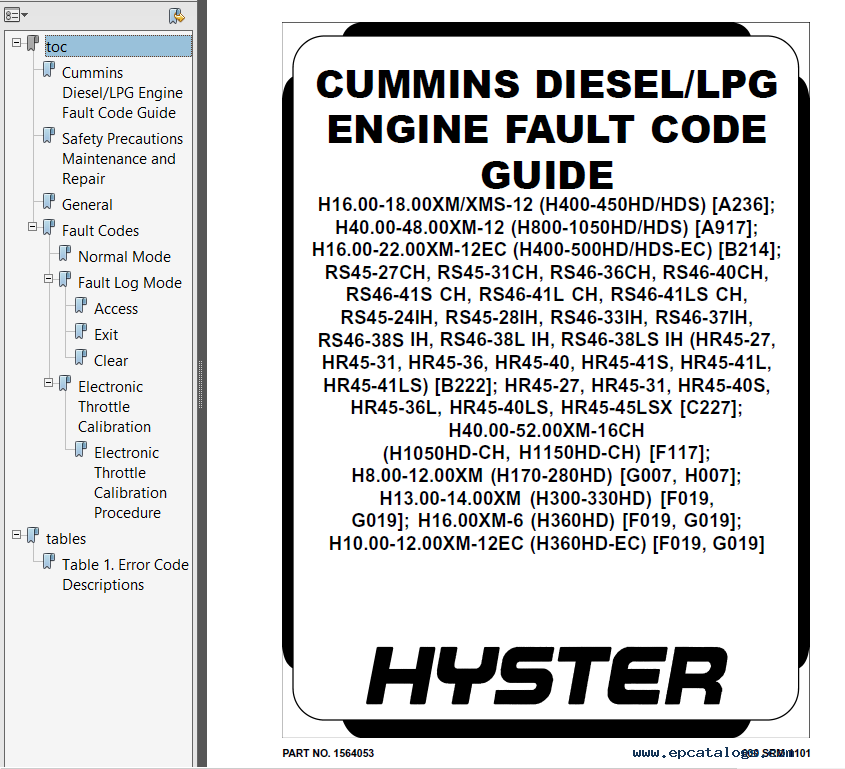845x769 pixels.
Task: Open the bookmarks options menu dropdown
Action: 16,15
